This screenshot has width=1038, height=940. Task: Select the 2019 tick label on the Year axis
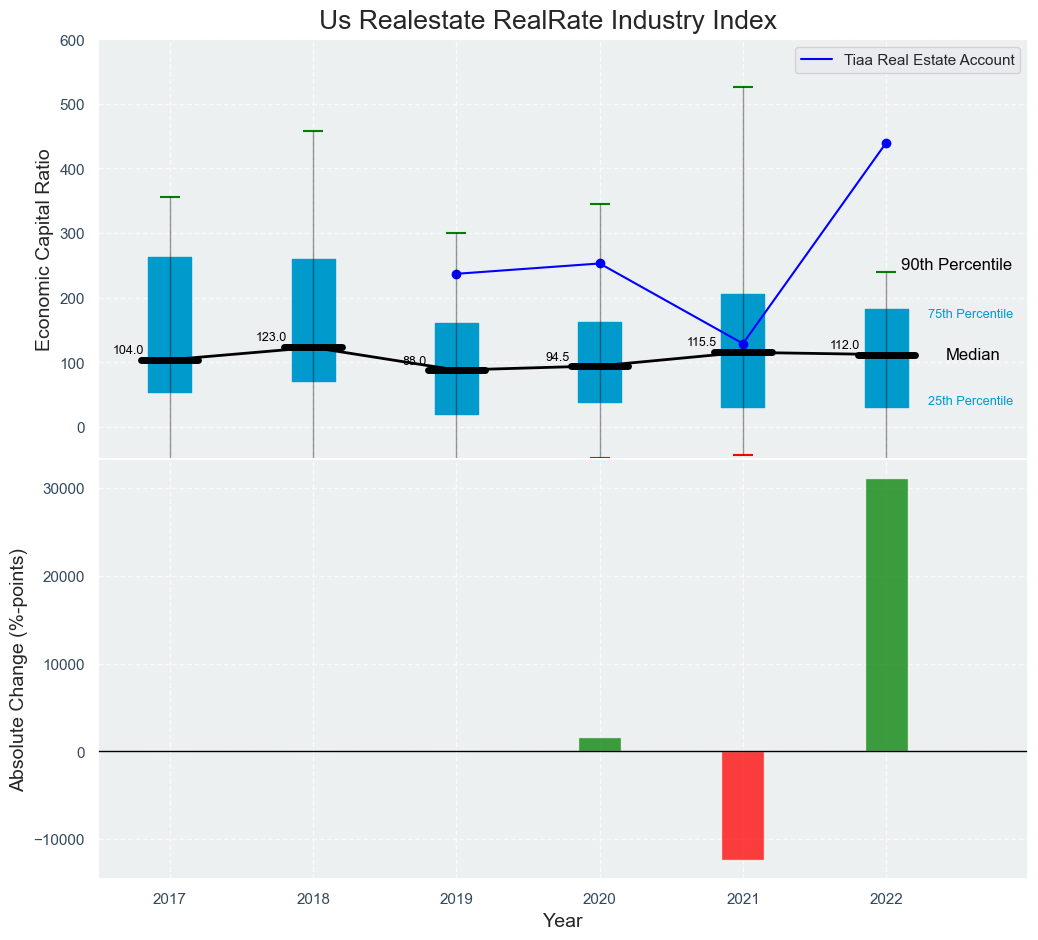(457, 900)
